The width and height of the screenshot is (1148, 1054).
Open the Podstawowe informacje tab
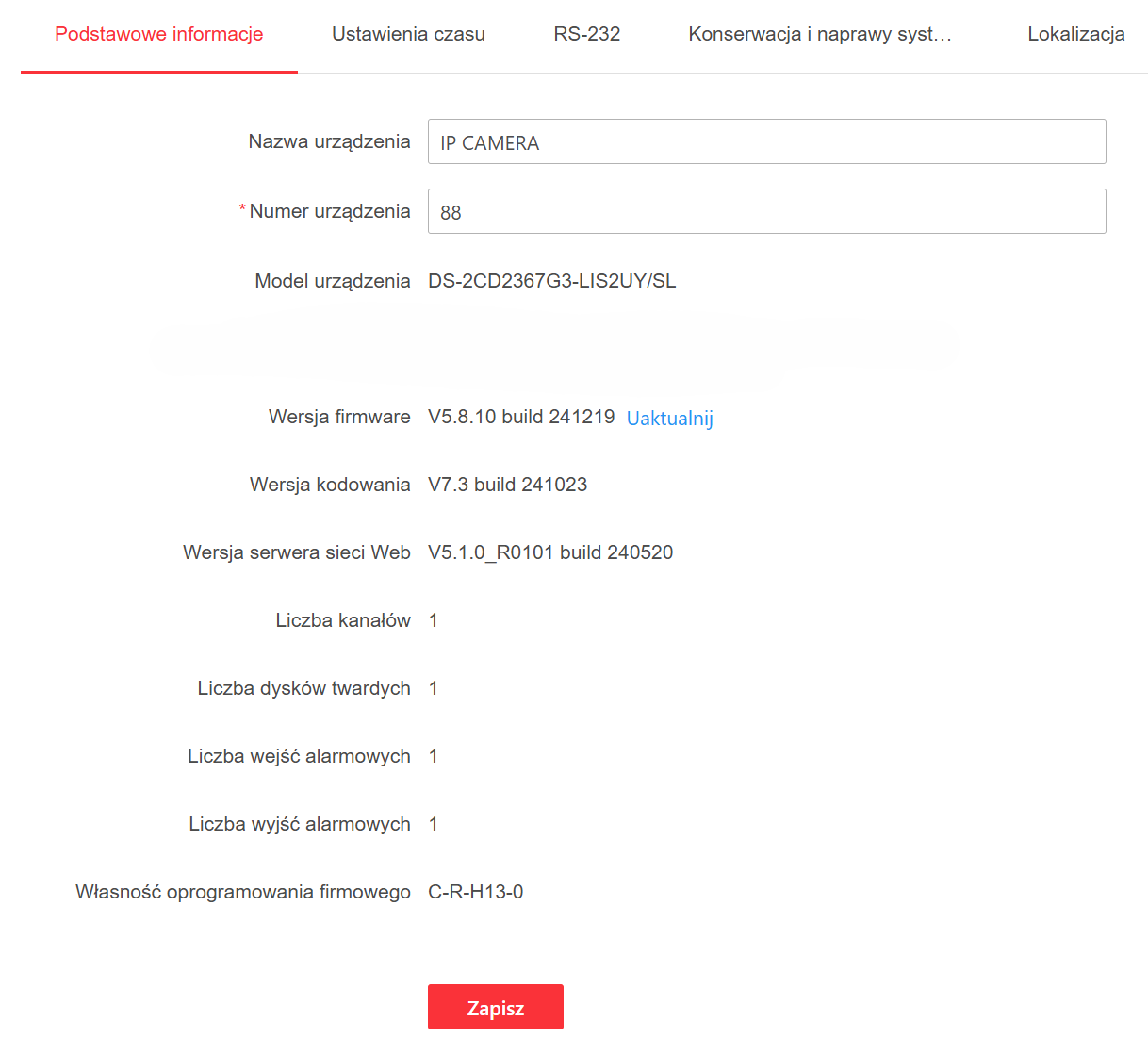(158, 35)
